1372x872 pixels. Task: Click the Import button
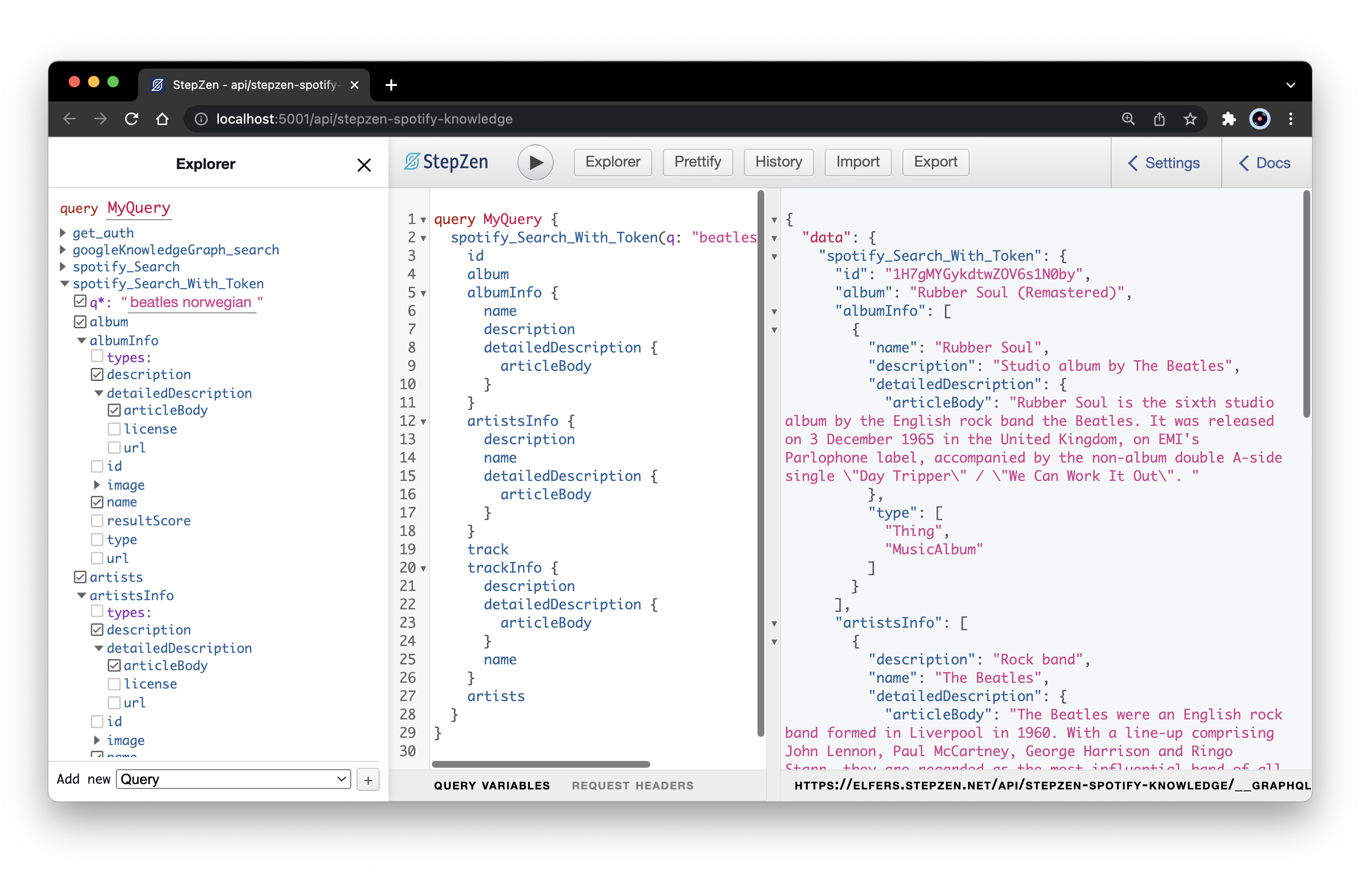pyautogui.click(x=857, y=162)
